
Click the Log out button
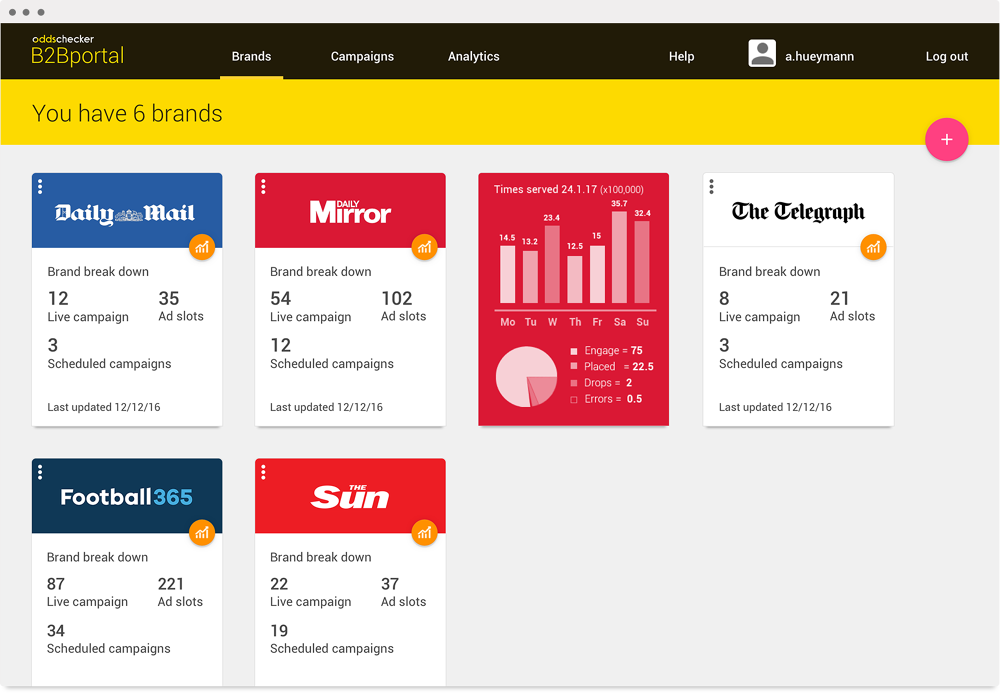point(946,57)
